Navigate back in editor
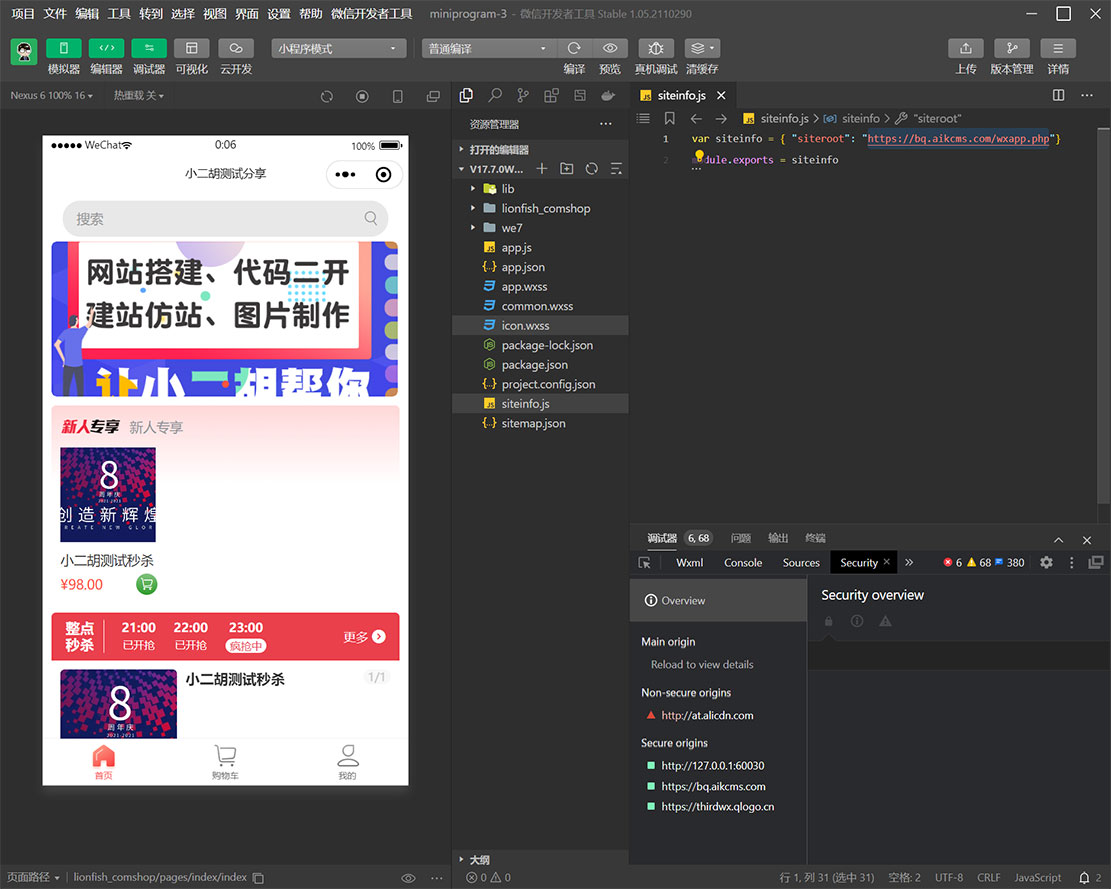1111x889 pixels. [696, 118]
